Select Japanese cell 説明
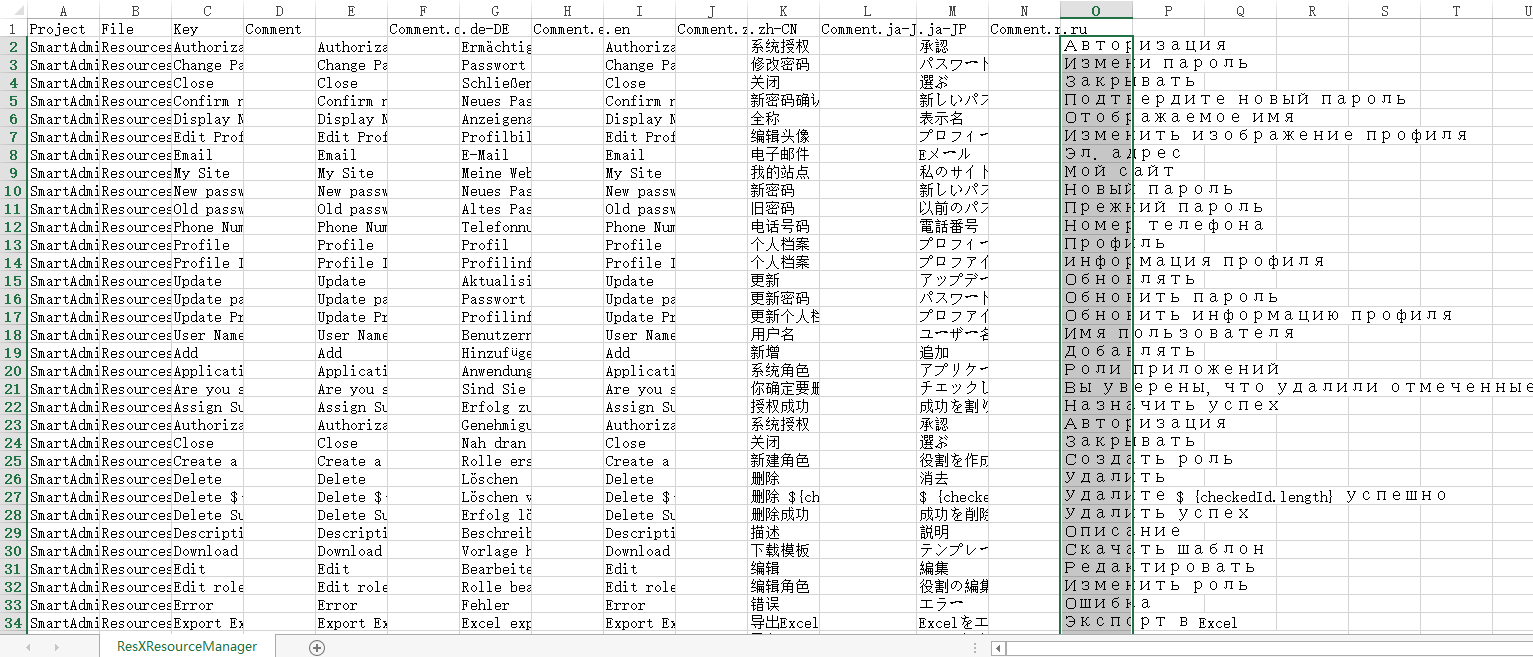 (952, 533)
